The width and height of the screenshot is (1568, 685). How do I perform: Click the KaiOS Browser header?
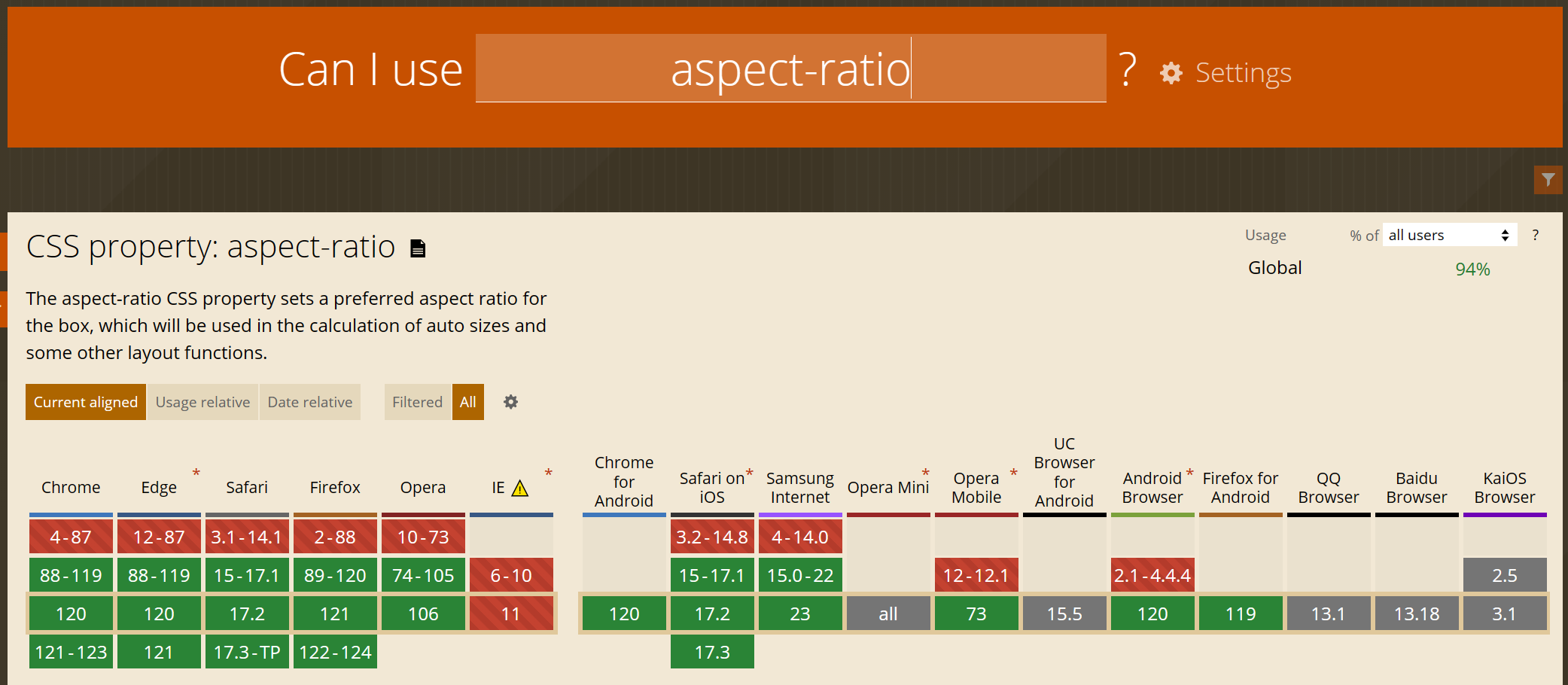(x=1505, y=488)
